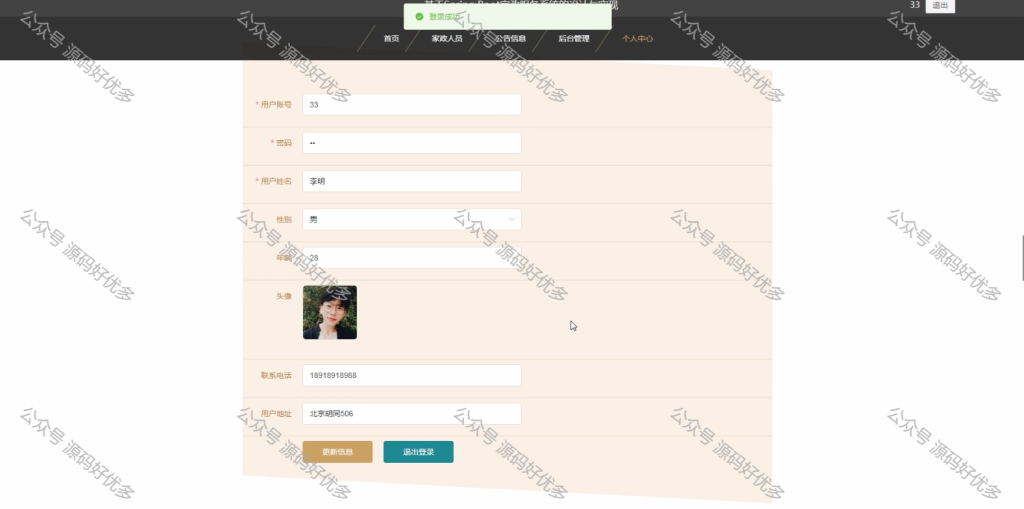The image size is (1024, 509).
Task: Focus the 联系电话 phone number field
Action: 411,375
